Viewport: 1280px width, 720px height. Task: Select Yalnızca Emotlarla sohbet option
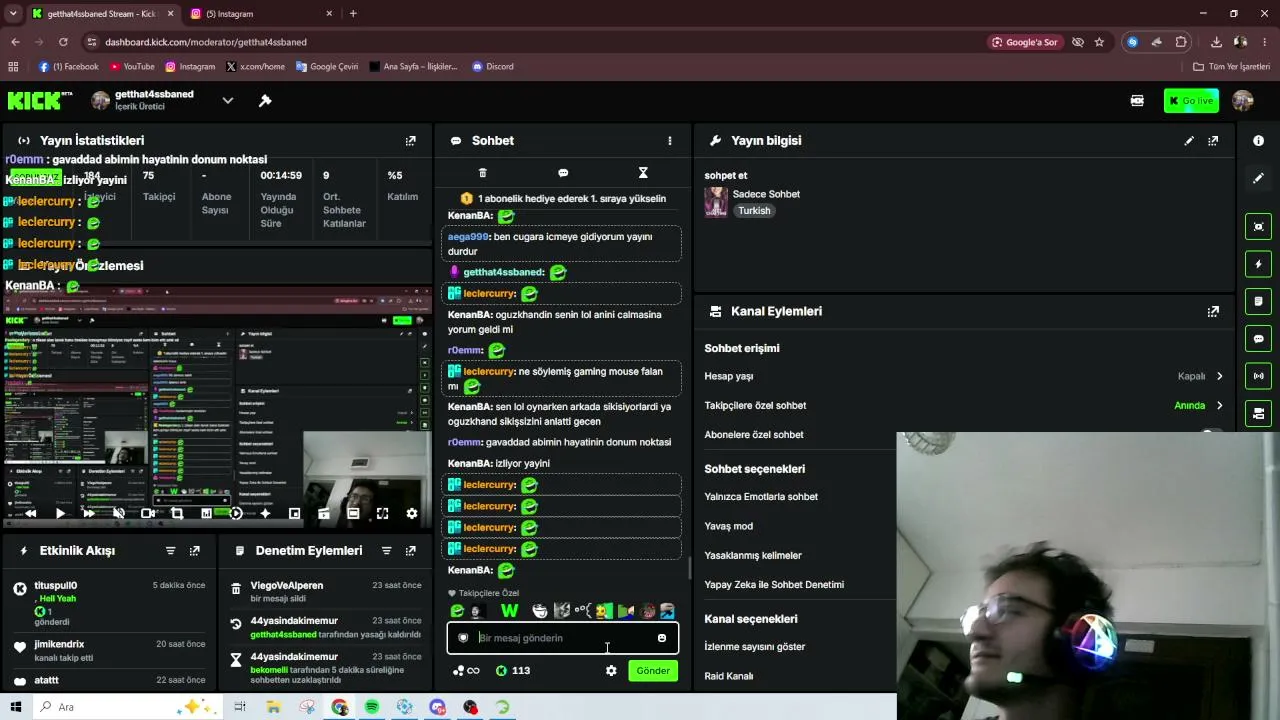761,497
